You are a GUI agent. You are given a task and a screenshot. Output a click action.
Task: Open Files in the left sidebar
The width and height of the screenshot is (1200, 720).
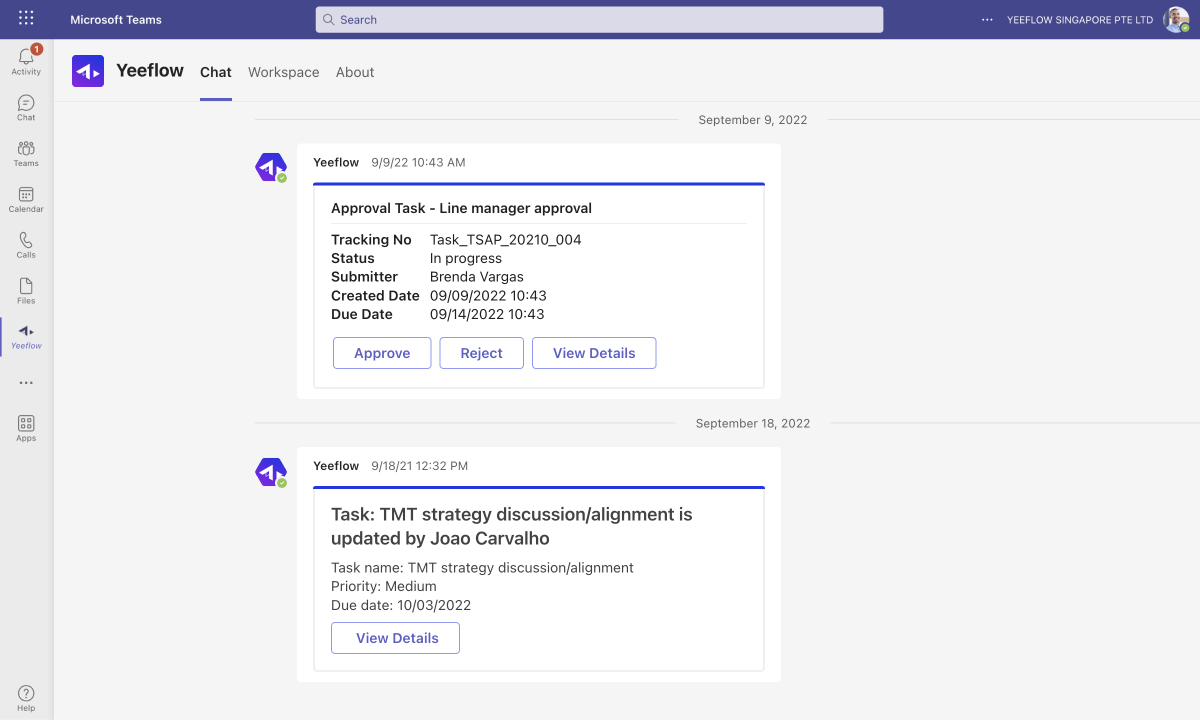pyautogui.click(x=26, y=291)
